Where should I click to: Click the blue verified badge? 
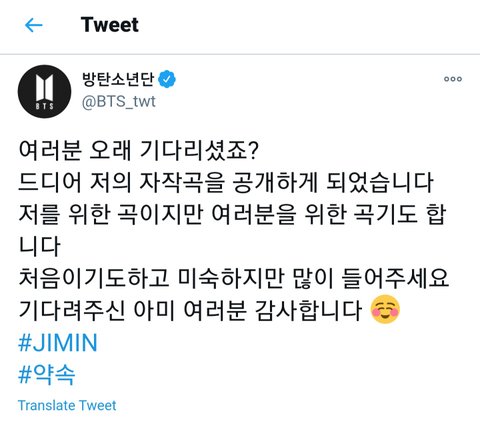[x=167, y=79]
